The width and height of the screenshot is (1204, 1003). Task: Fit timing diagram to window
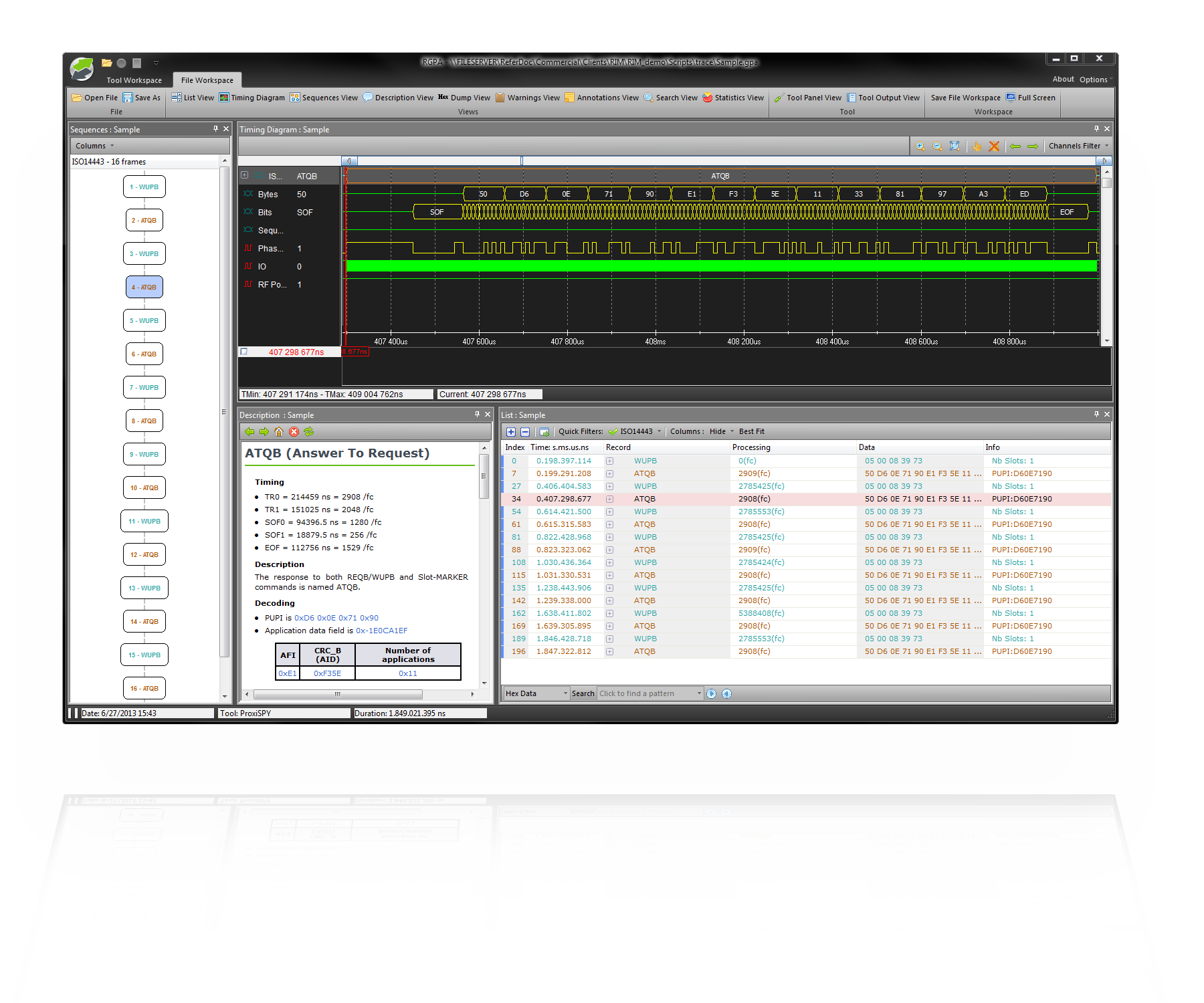(955, 146)
